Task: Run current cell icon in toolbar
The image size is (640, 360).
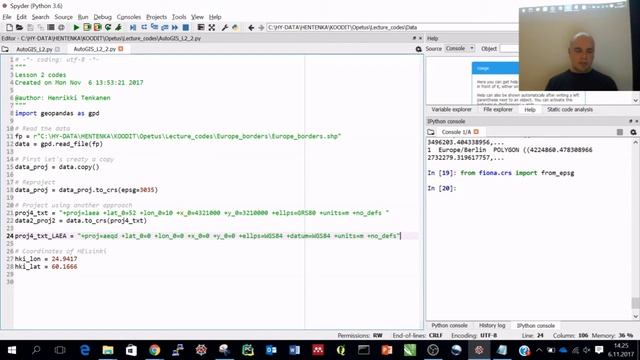Action: point(87,27)
